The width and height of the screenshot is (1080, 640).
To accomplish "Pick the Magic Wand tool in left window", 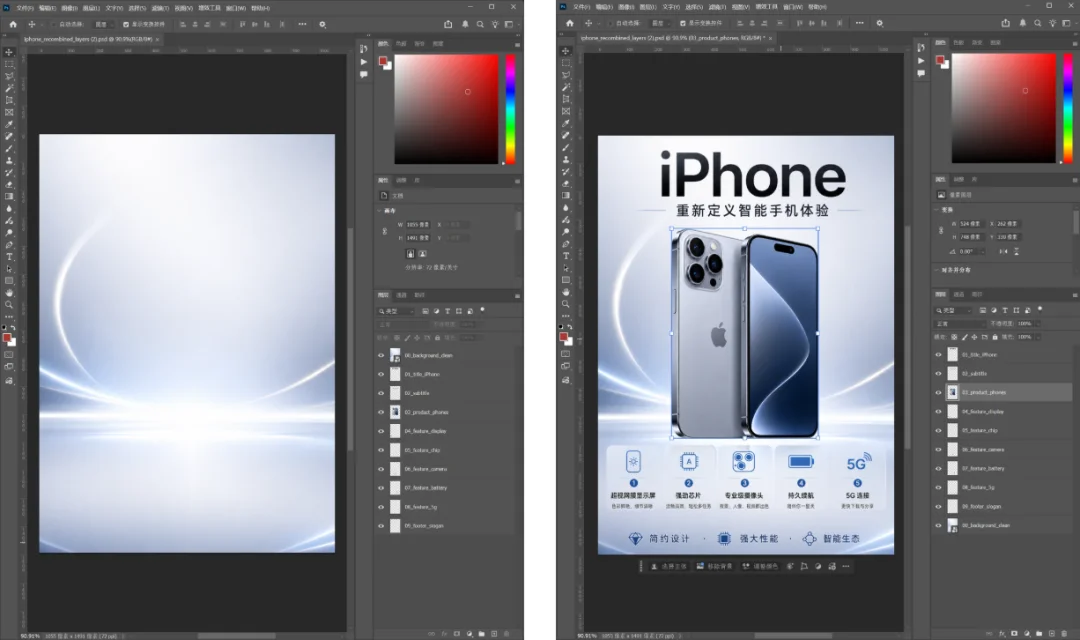I will [x=9, y=88].
